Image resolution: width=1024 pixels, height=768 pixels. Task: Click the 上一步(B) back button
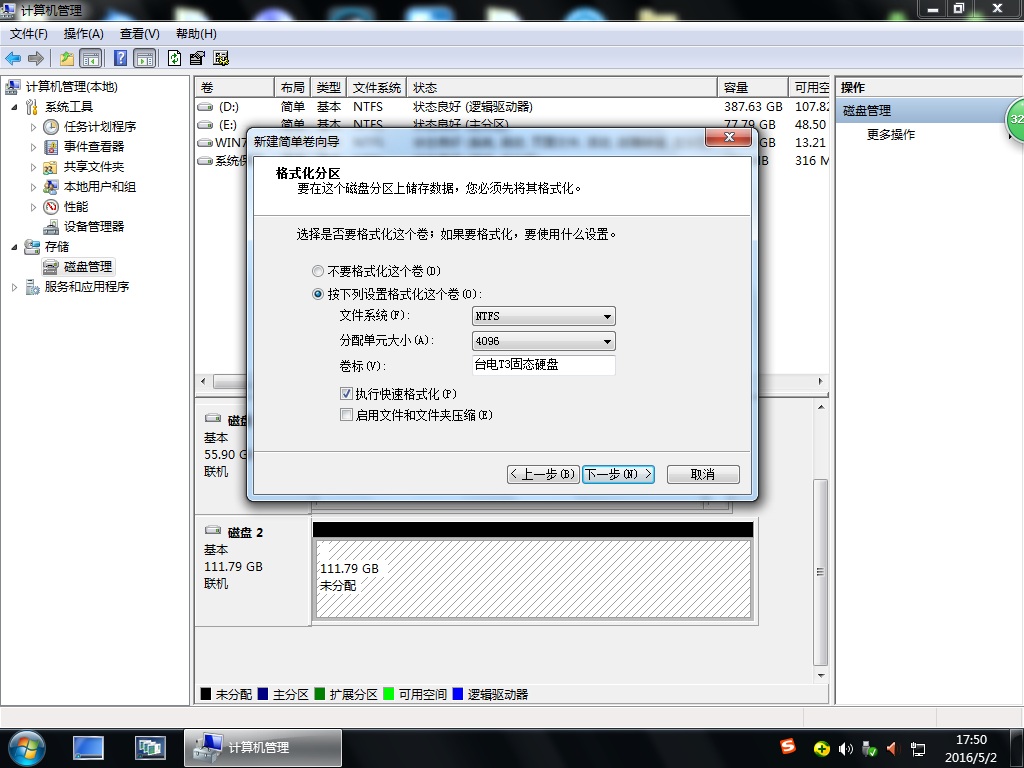click(x=543, y=474)
